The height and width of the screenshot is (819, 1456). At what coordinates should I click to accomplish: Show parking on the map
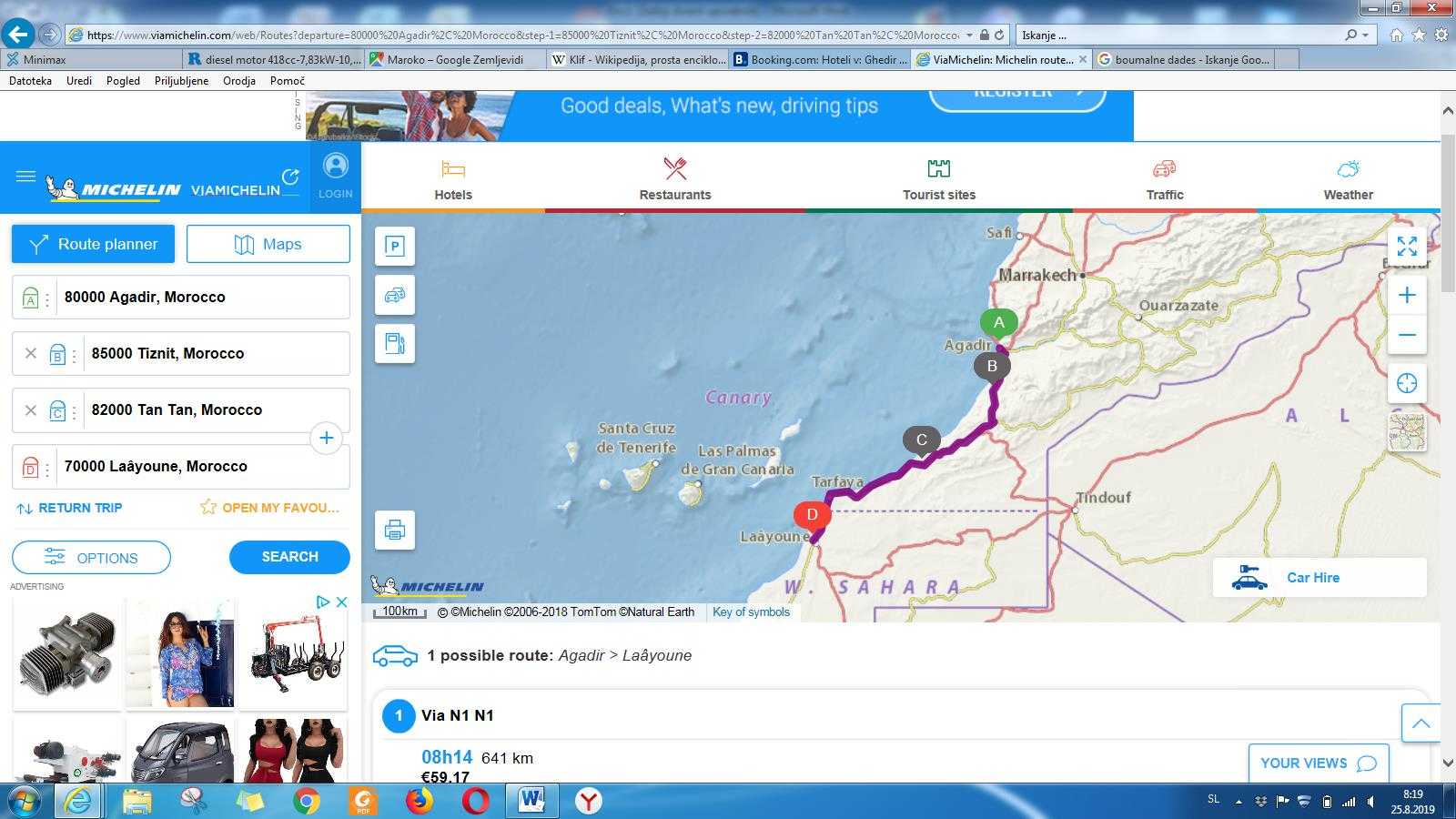coord(395,246)
